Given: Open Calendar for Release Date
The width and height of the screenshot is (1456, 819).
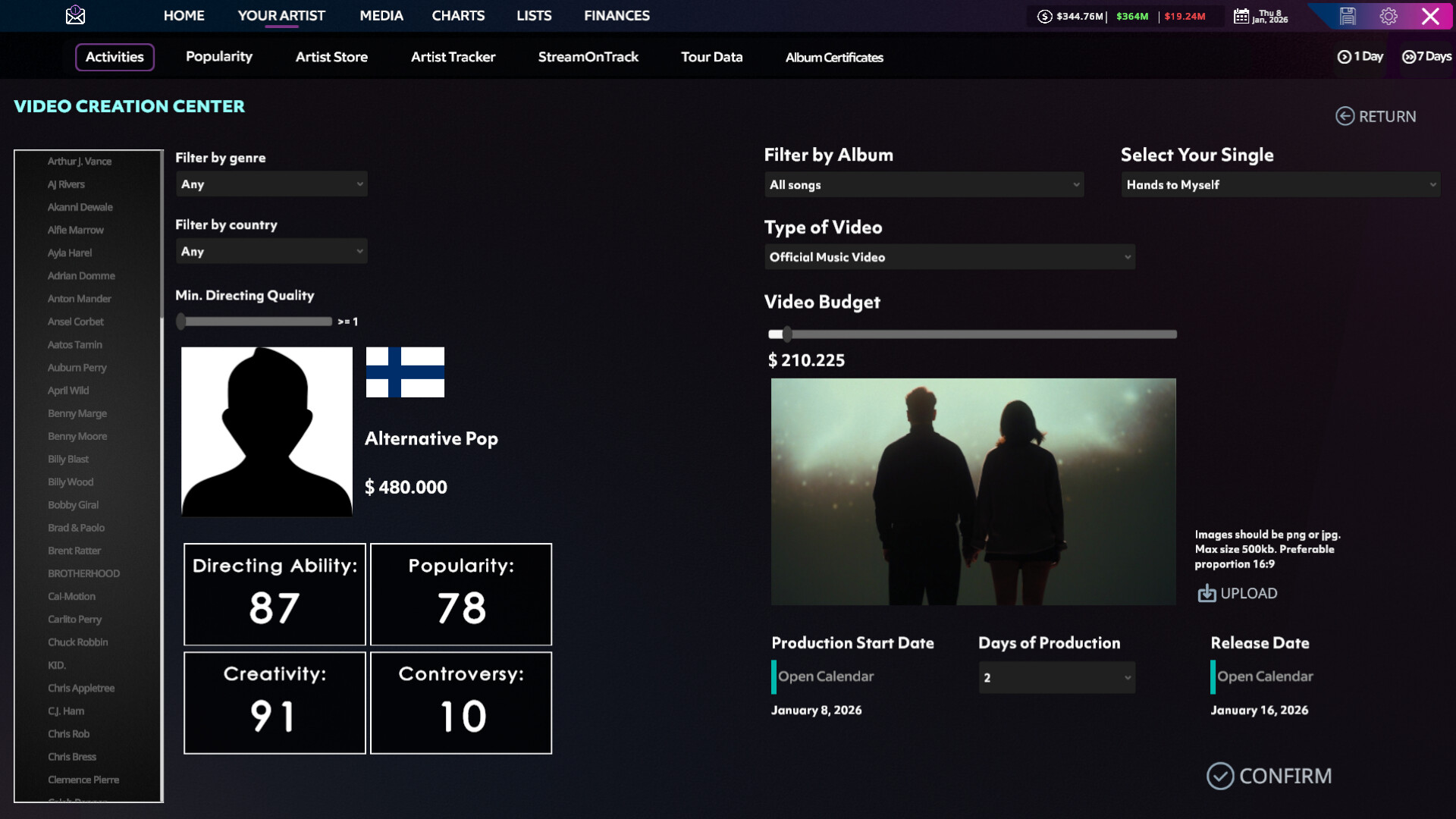Looking at the screenshot, I should pos(1264,676).
